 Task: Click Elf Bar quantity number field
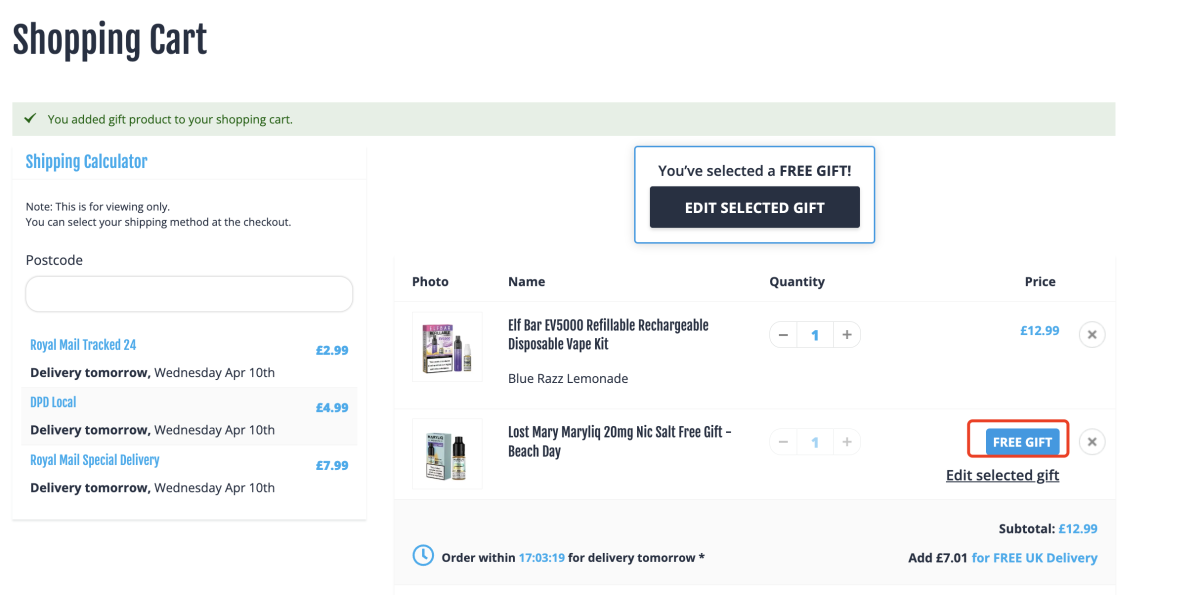(x=815, y=335)
